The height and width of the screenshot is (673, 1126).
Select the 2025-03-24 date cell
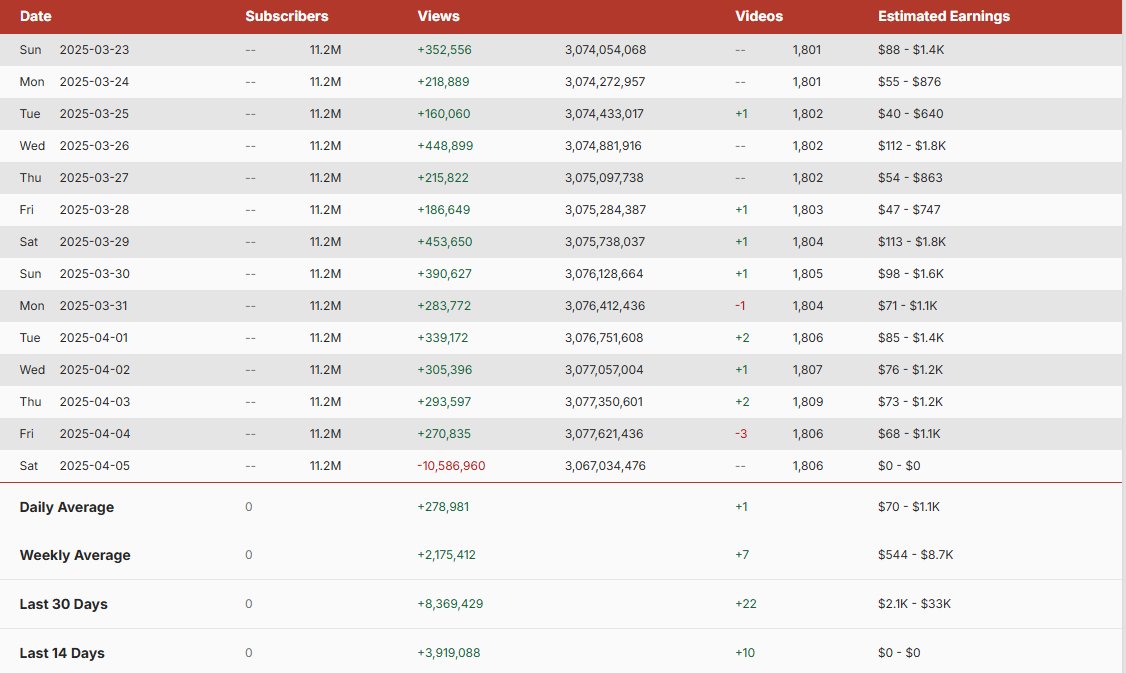[94, 82]
